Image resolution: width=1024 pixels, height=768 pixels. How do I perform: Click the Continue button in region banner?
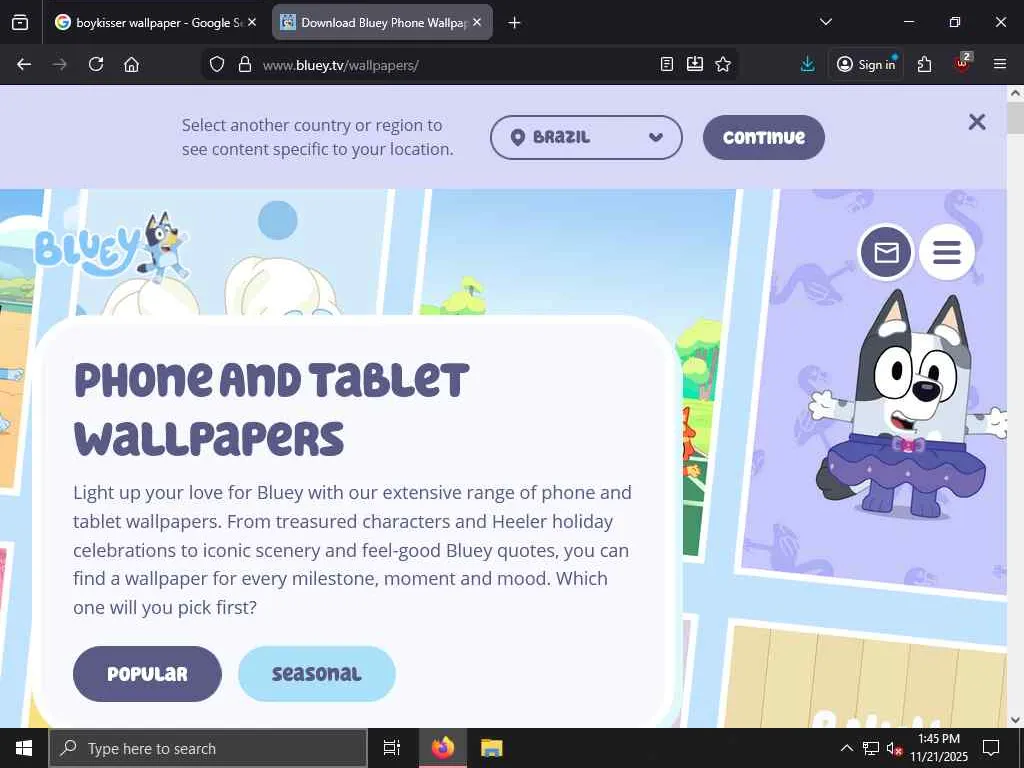(x=763, y=137)
